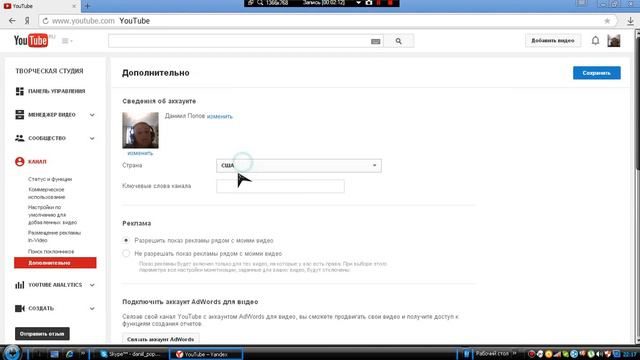
Task: Bookmark the page with the star icon
Action: (x=607, y=21)
